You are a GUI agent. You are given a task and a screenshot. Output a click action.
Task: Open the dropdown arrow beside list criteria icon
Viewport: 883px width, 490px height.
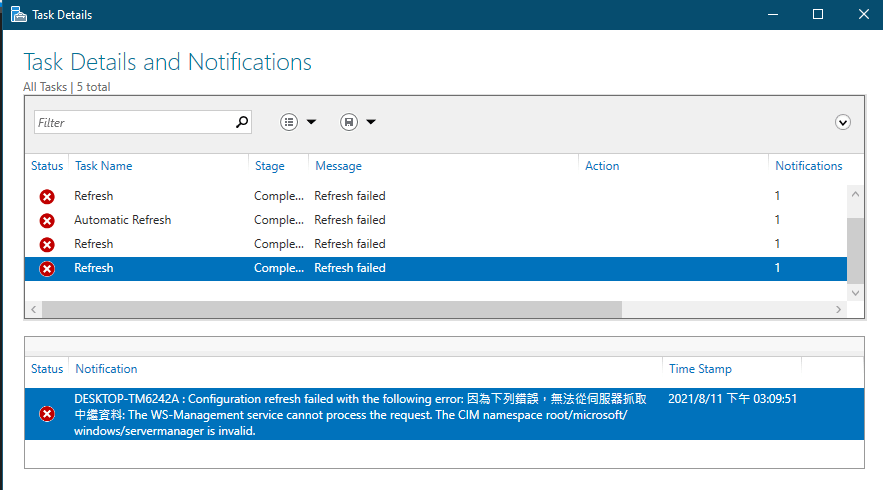pyautogui.click(x=311, y=122)
